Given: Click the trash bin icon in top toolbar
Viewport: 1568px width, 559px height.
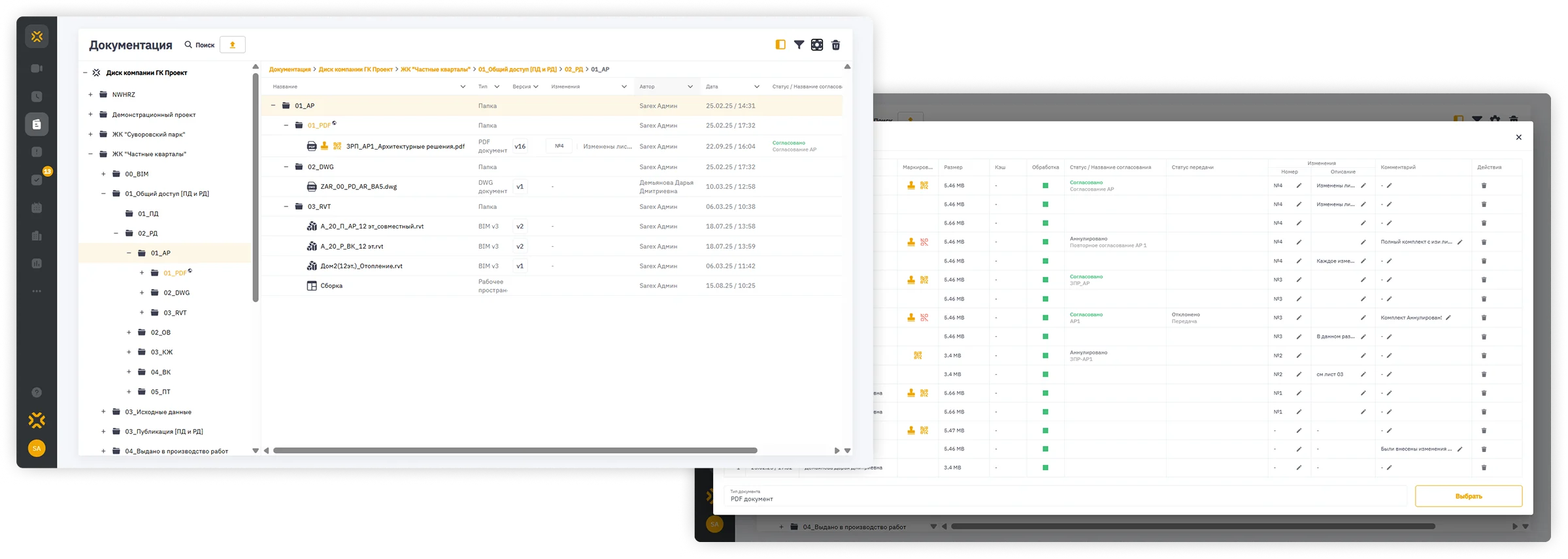Looking at the screenshot, I should point(835,44).
